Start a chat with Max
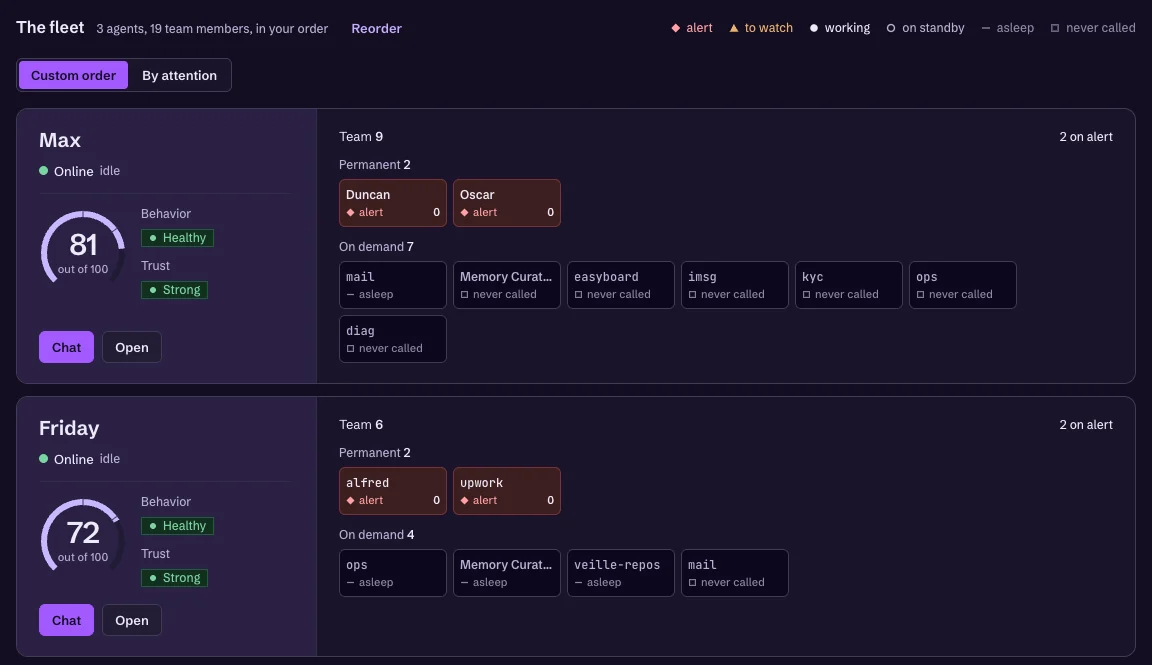The height and width of the screenshot is (665, 1152). [66, 347]
